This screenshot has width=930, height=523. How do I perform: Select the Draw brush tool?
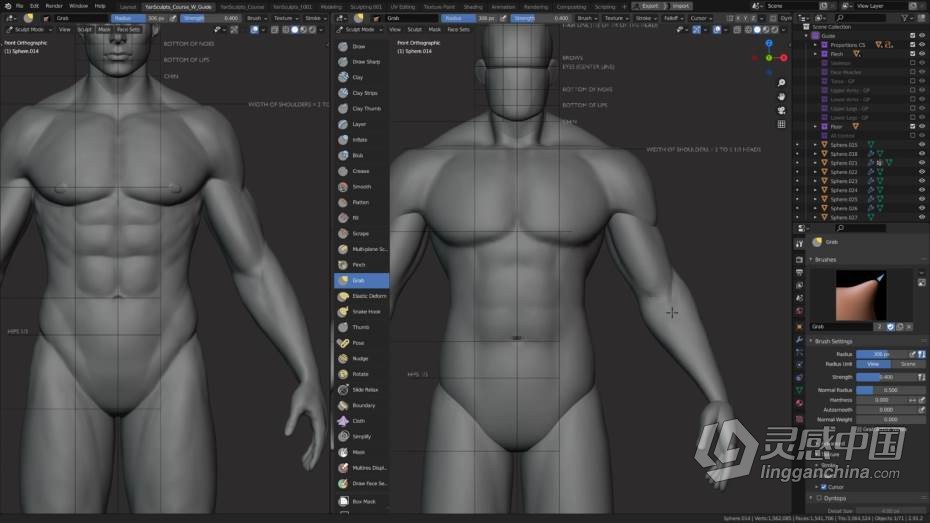tap(361, 46)
